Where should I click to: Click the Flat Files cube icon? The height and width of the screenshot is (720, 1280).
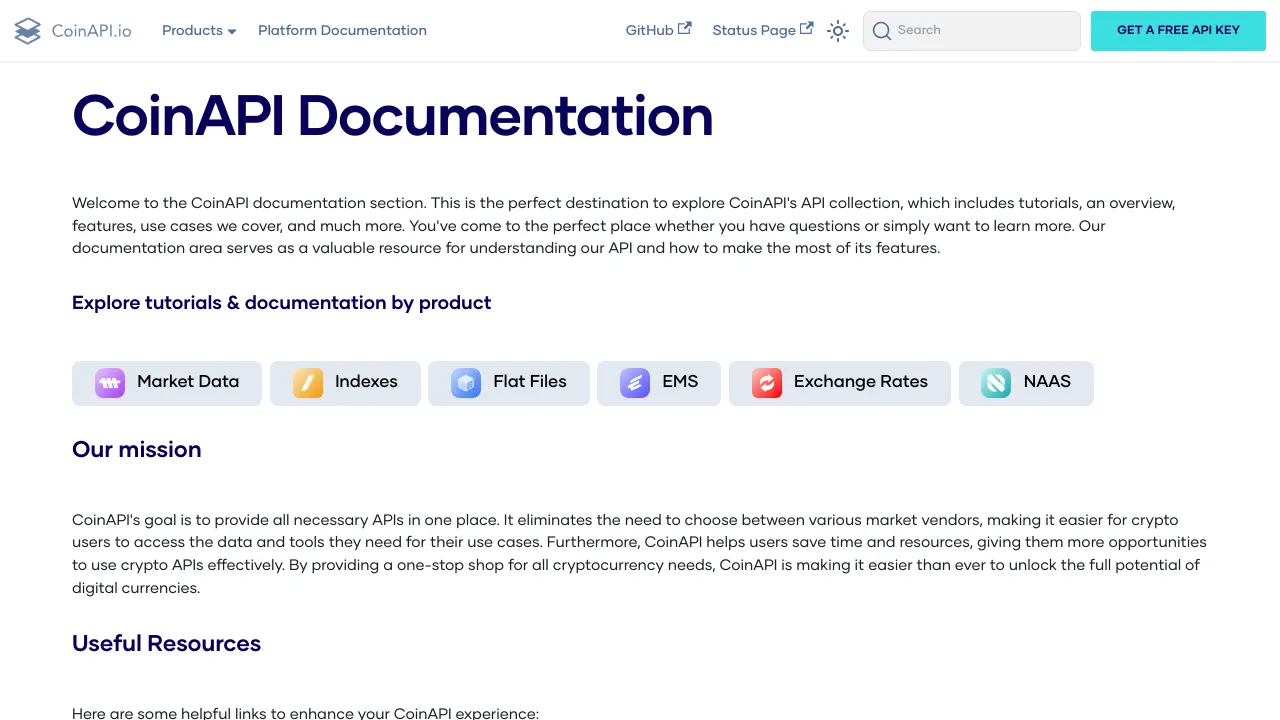point(466,383)
